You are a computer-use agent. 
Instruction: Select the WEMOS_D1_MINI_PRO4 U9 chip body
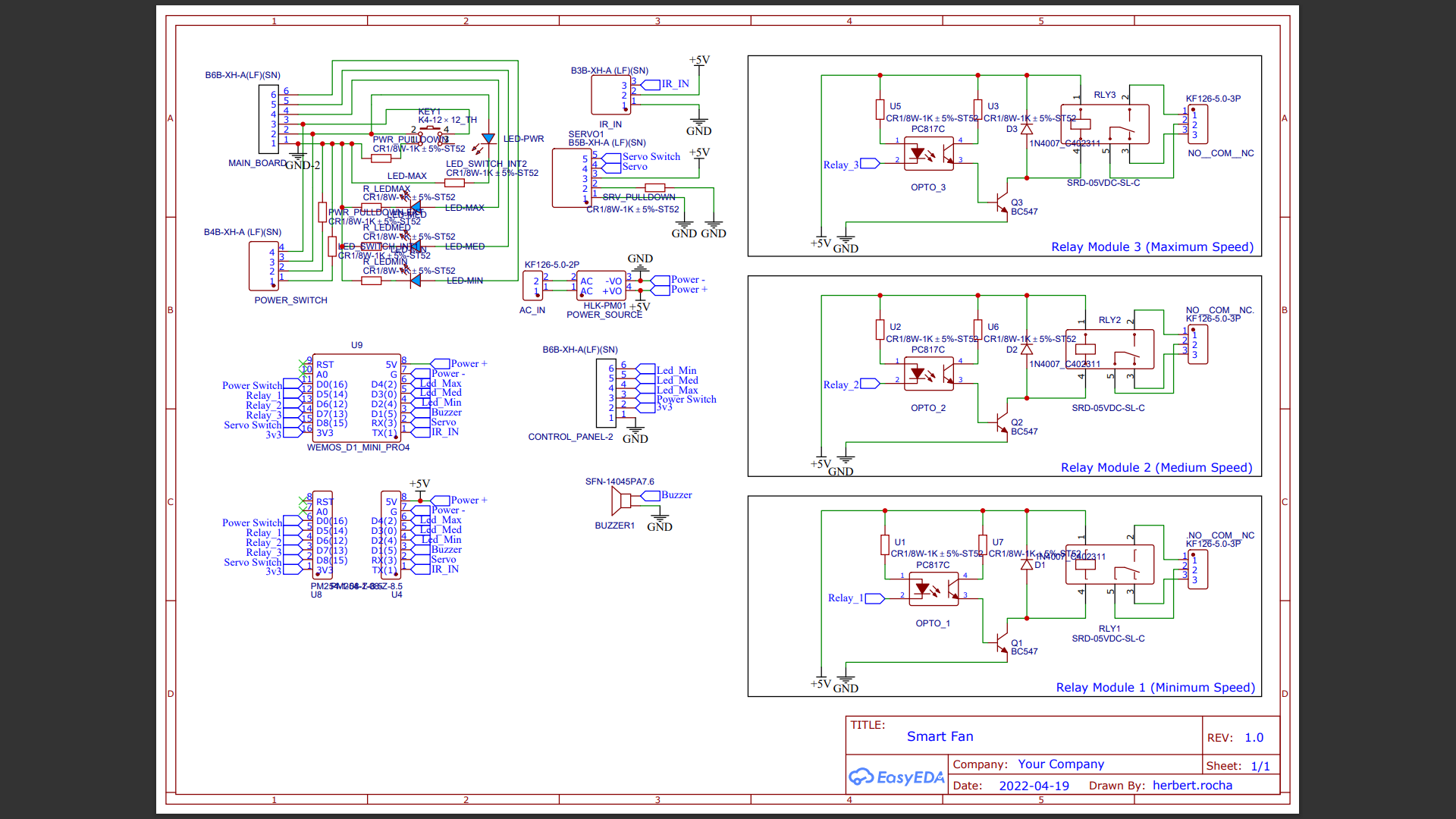coord(357,397)
